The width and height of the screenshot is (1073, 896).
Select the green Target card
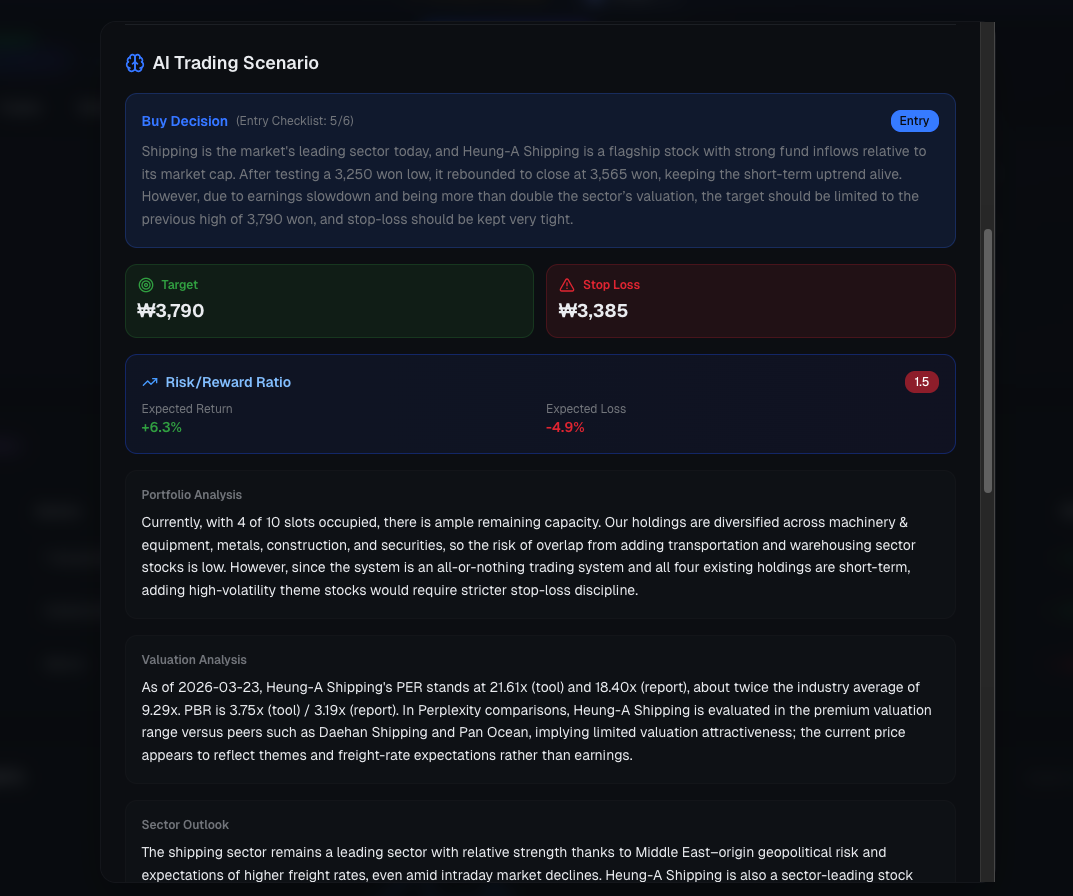(x=329, y=300)
